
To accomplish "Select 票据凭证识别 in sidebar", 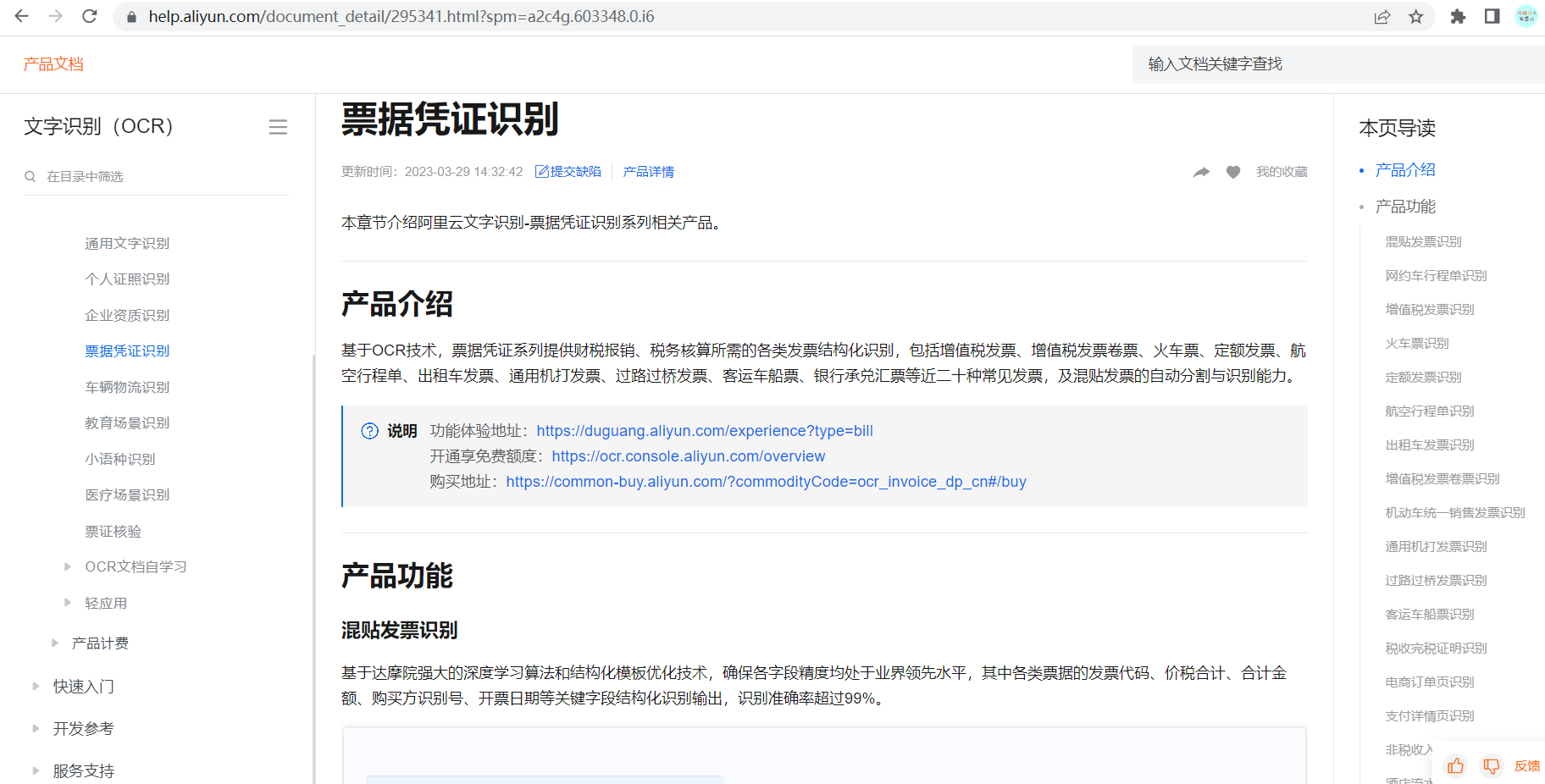I will coord(127,351).
